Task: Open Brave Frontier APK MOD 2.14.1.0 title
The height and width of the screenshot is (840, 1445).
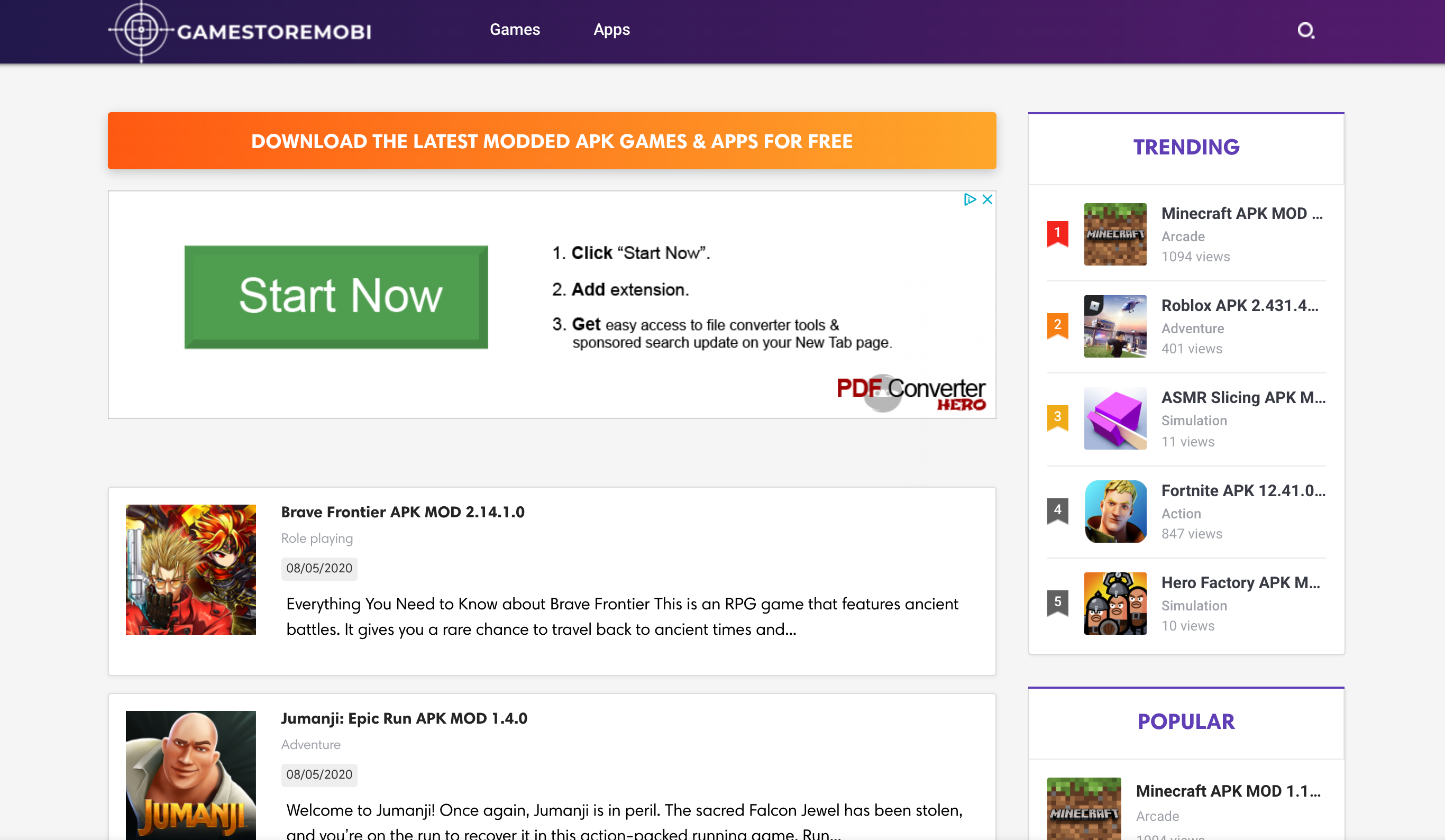Action: click(x=403, y=512)
